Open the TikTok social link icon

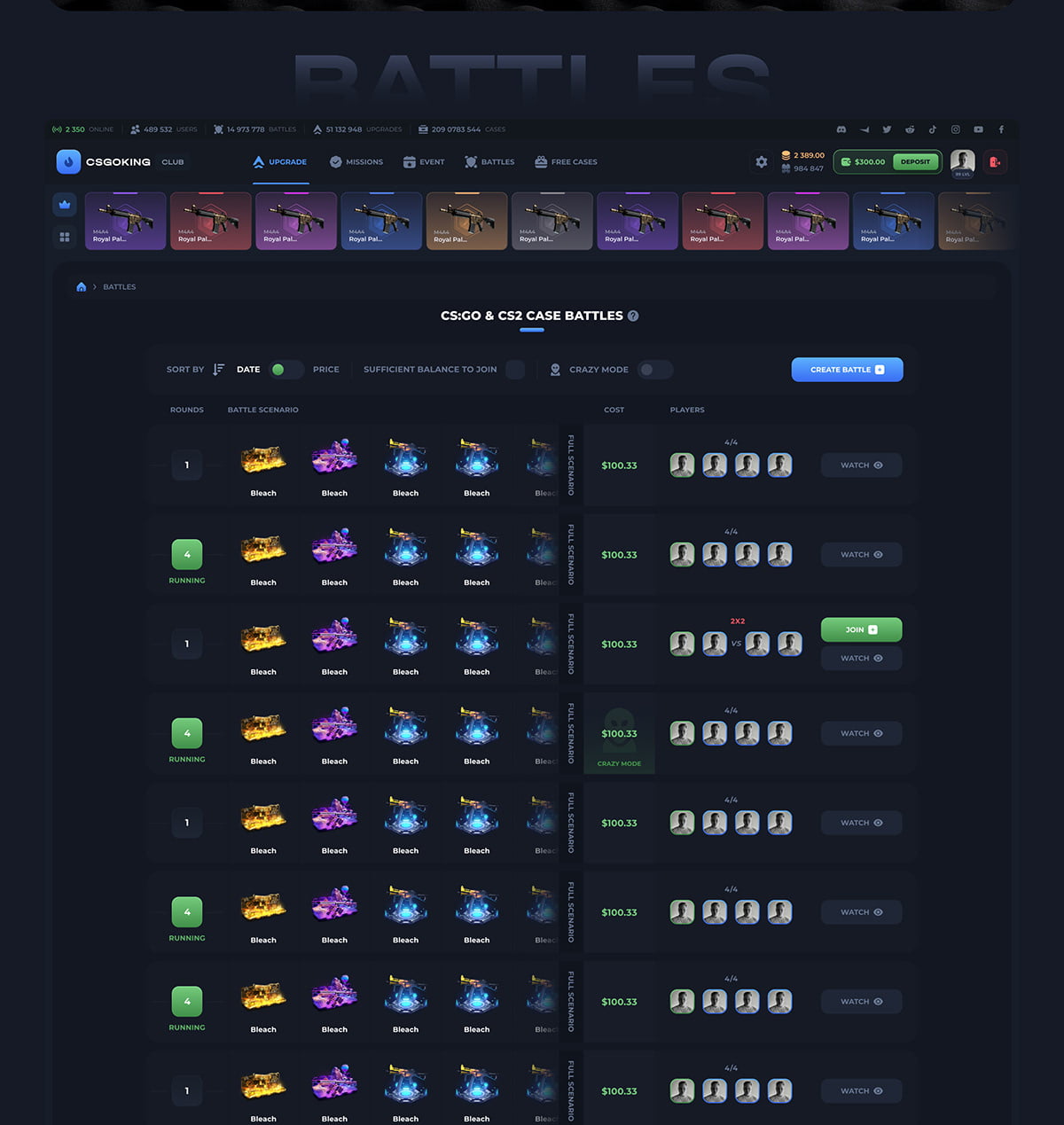(932, 129)
